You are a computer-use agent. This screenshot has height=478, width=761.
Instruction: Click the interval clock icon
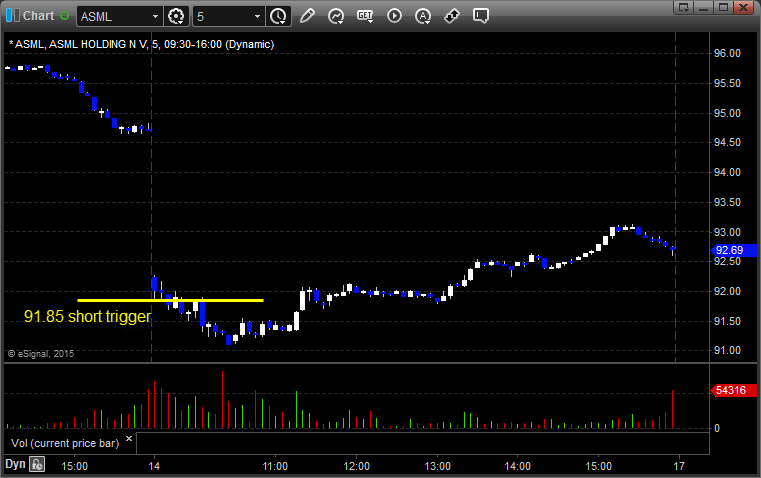278,16
